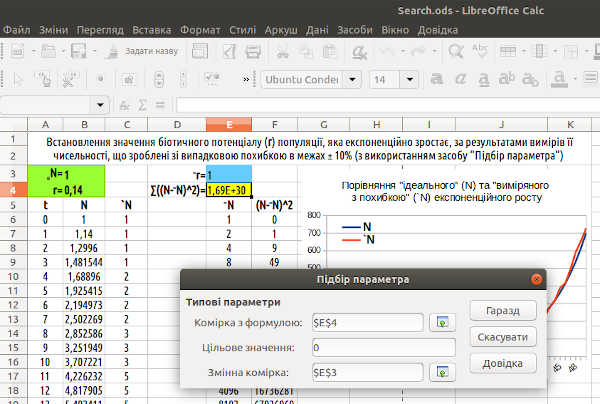The width and height of the screenshot is (600, 404).
Task: Open the Аркуш menu
Action: tap(281, 30)
